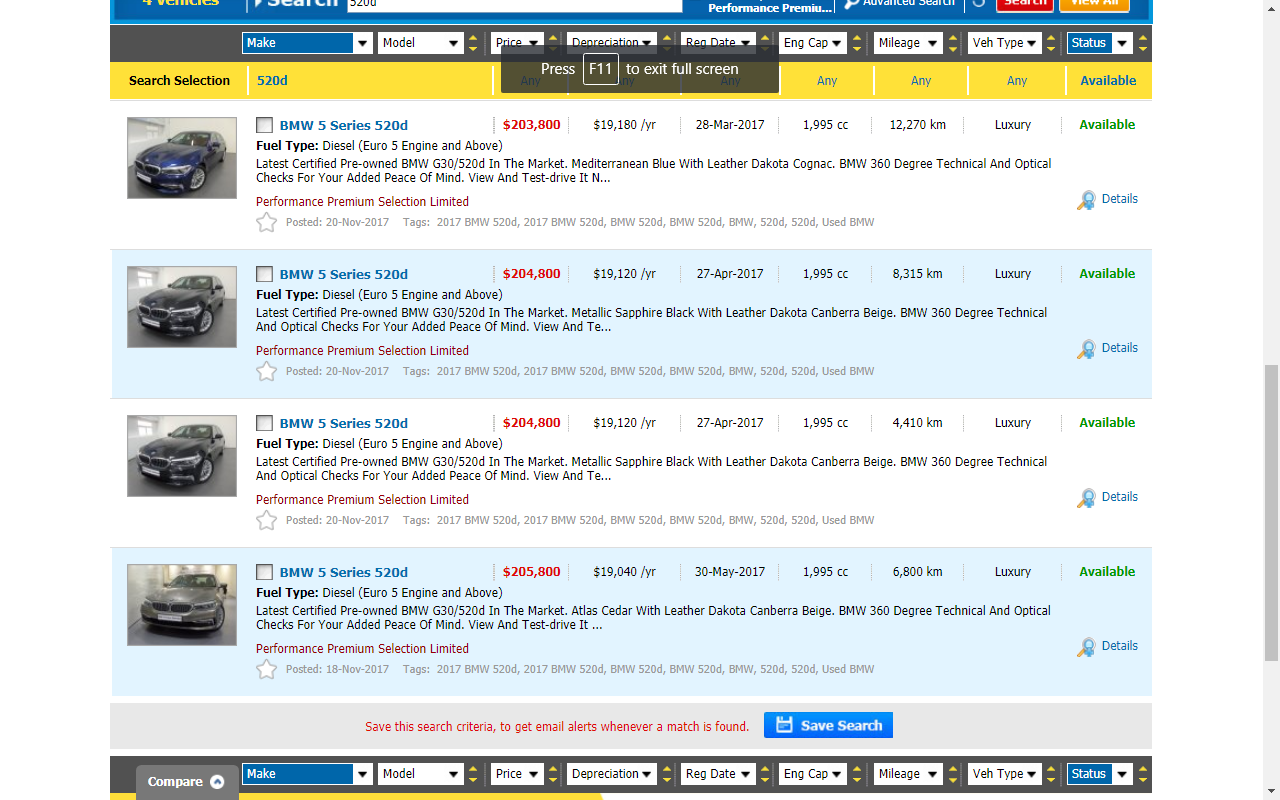The width and height of the screenshot is (1280, 800).
Task: Open the Atlas Cedar BMW thumbnail photo
Action: [x=182, y=605]
